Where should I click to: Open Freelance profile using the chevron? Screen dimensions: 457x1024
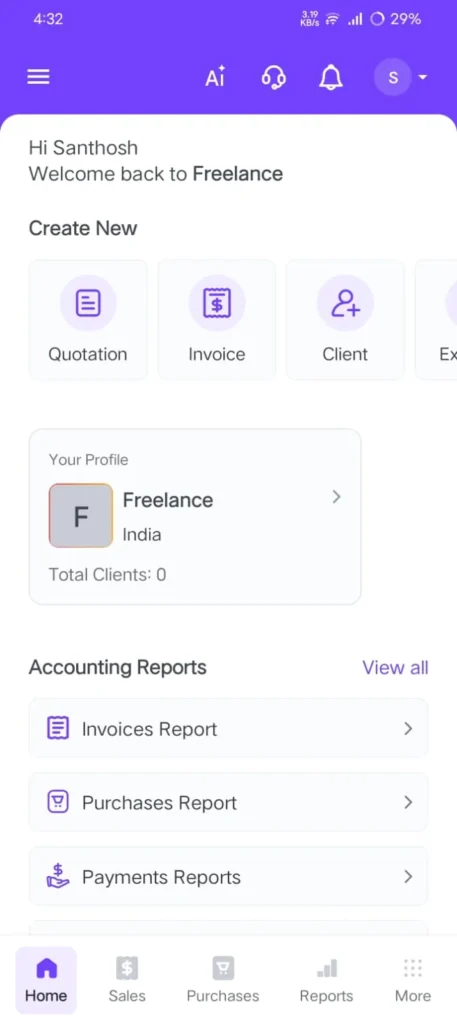click(x=336, y=497)
